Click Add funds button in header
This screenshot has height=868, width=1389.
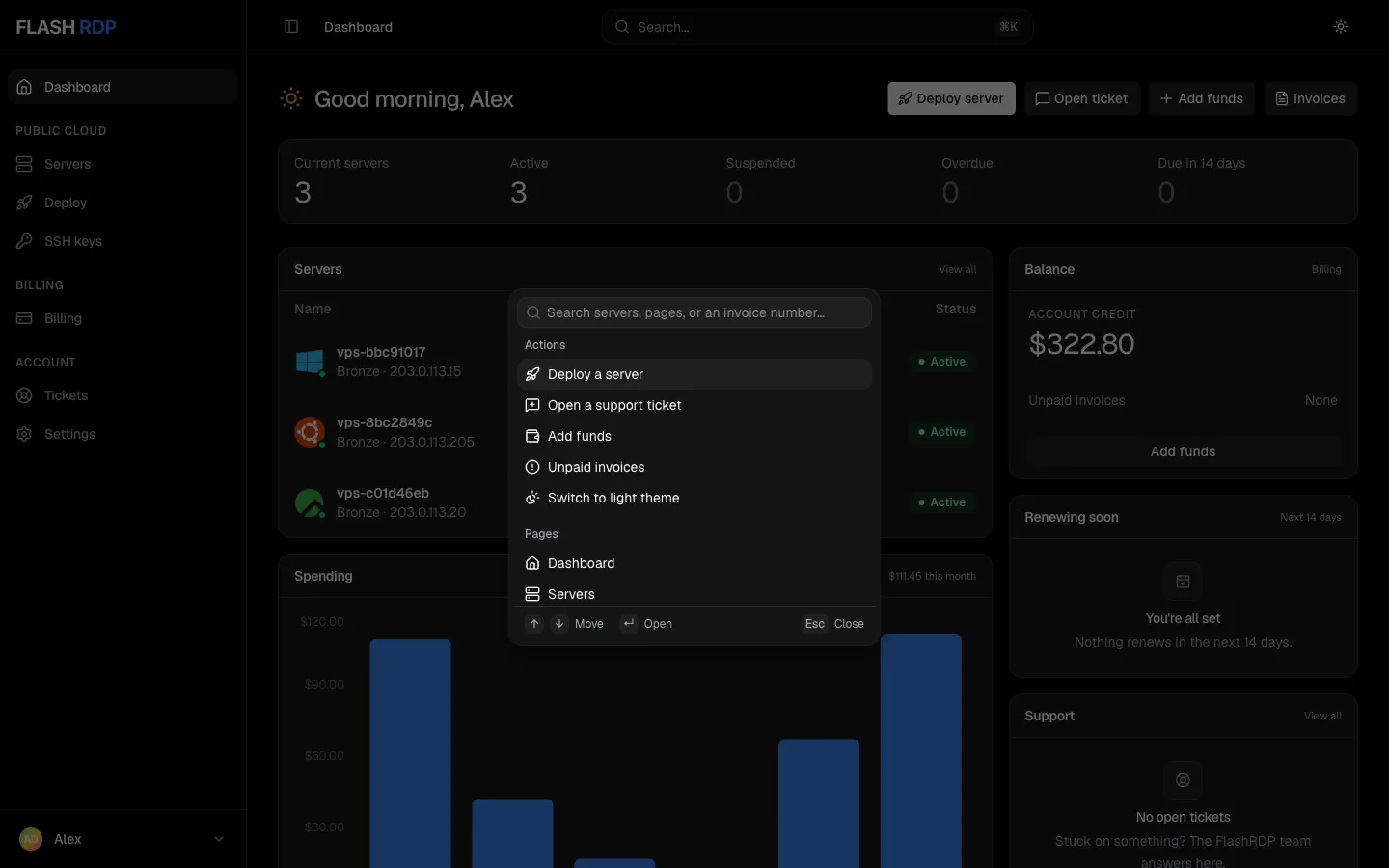1202,98
